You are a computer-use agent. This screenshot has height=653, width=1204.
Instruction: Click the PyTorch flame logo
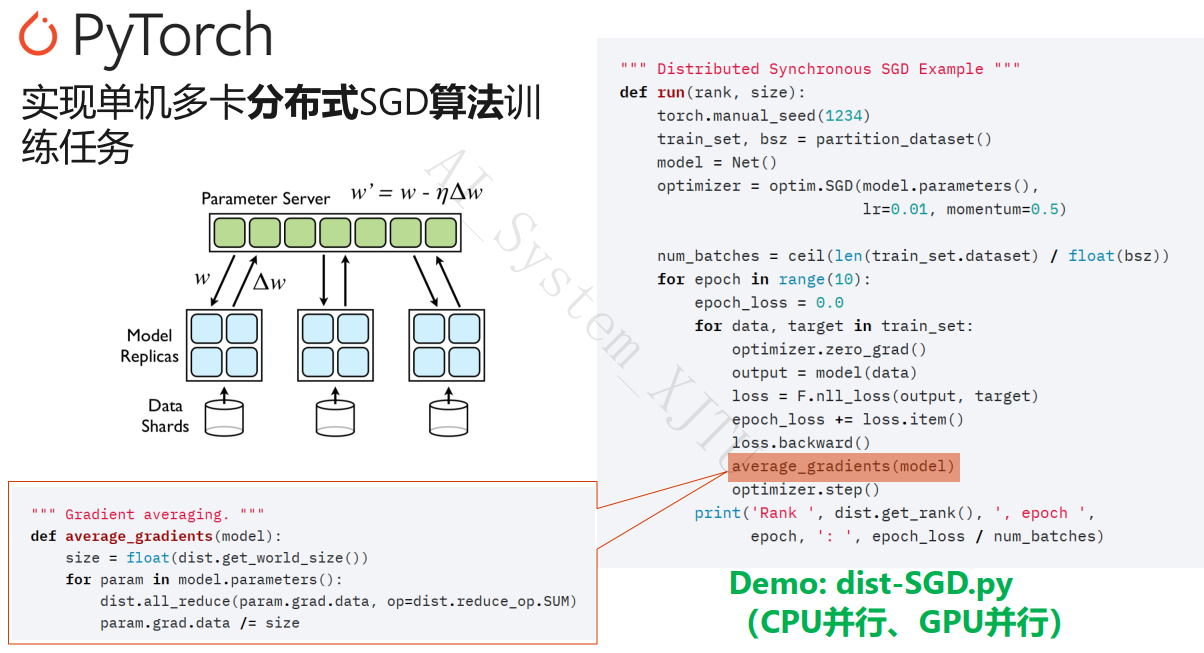pyautogui.click(x=38, y=34)
